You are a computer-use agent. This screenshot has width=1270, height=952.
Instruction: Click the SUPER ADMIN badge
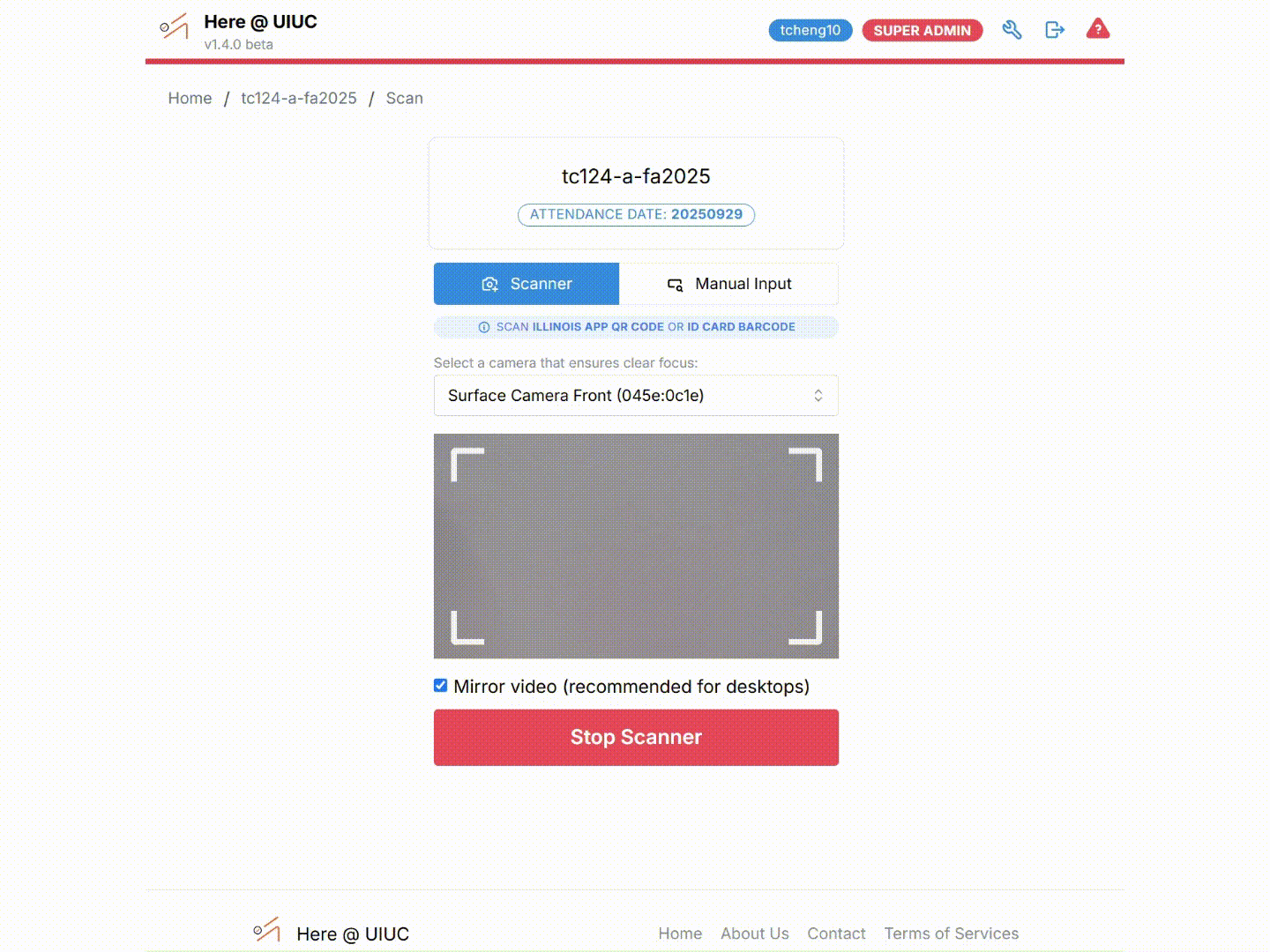tap(922, 30)
